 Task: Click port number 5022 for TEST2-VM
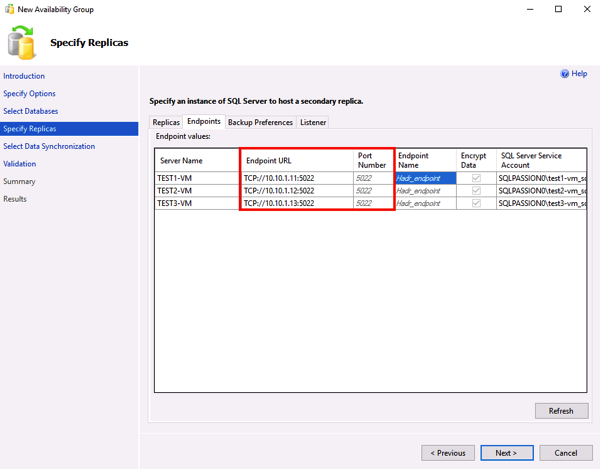click(374, 191)
